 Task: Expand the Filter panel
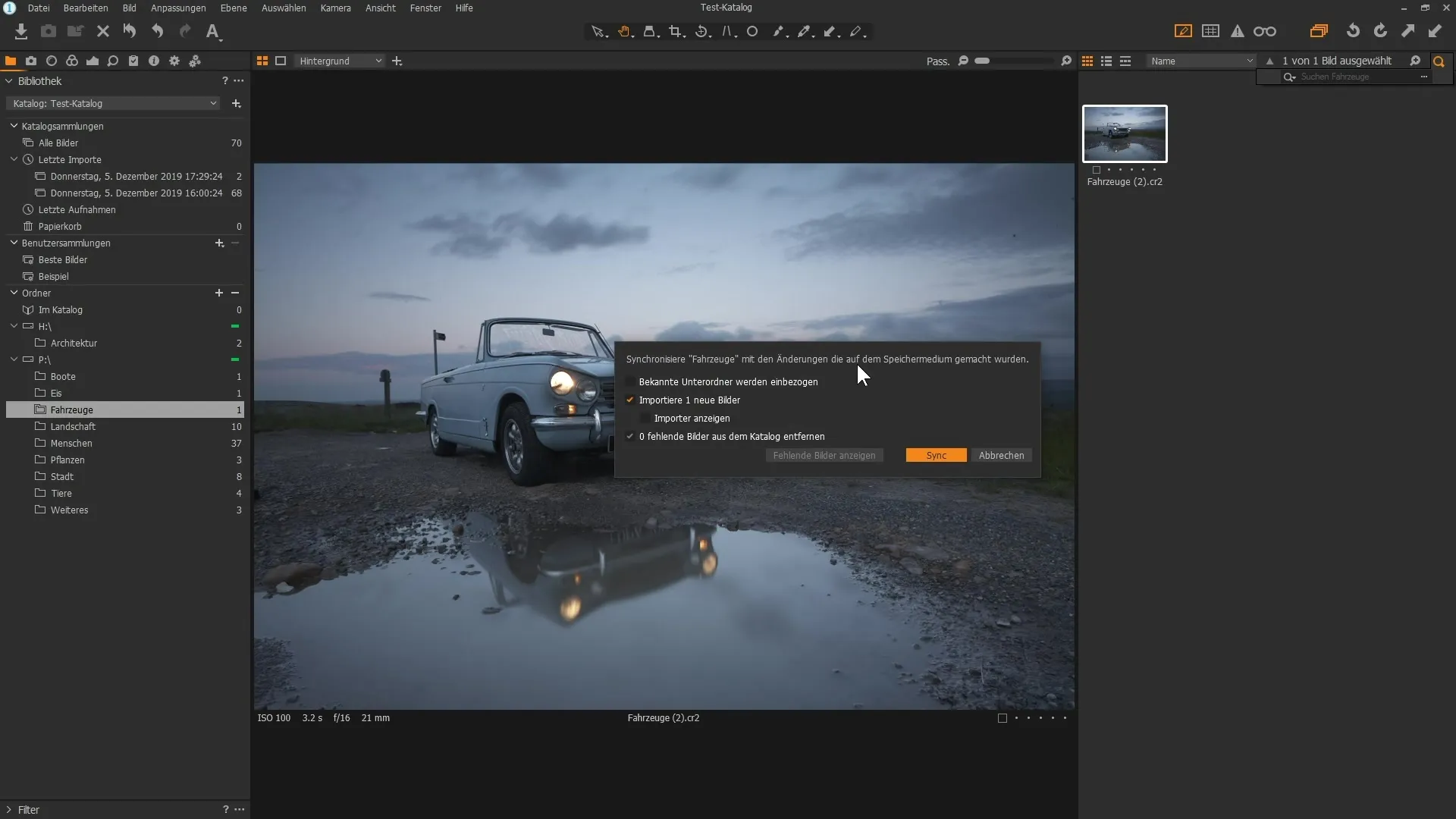click(9, 810)
